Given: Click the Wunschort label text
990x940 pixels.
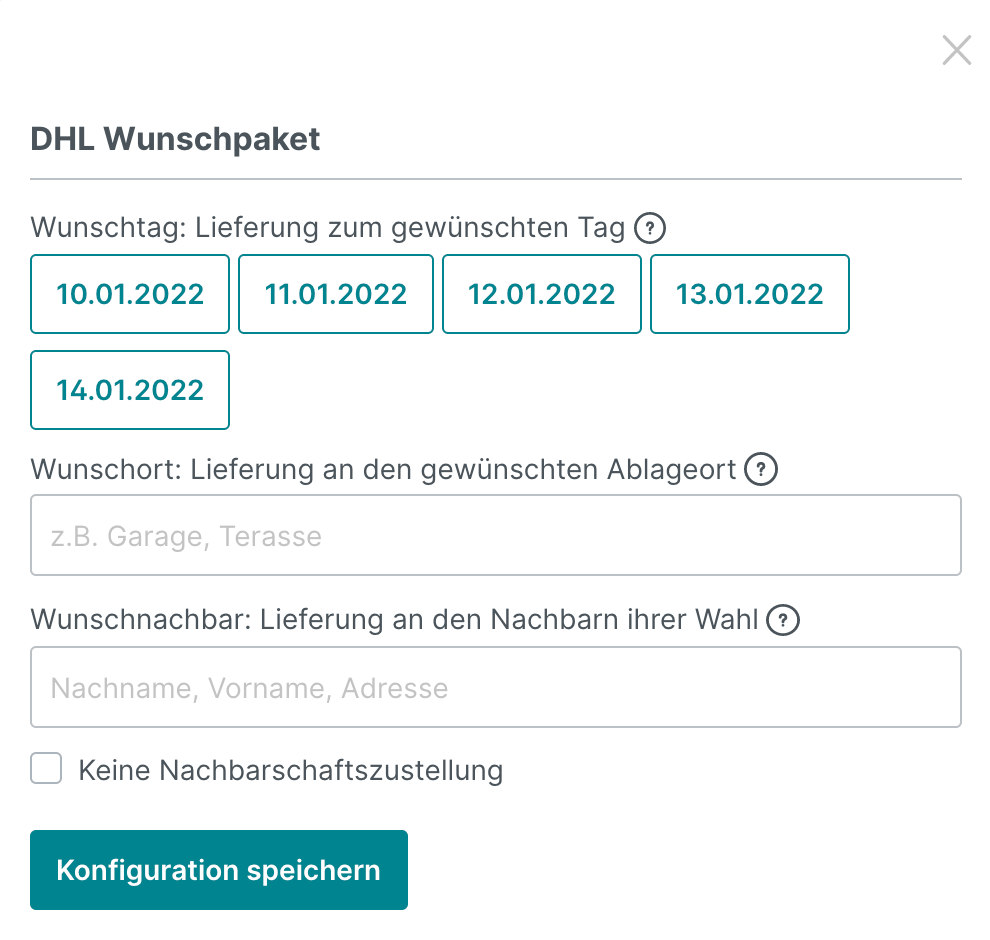Looking at the screenshot, I should coord(385,469).
